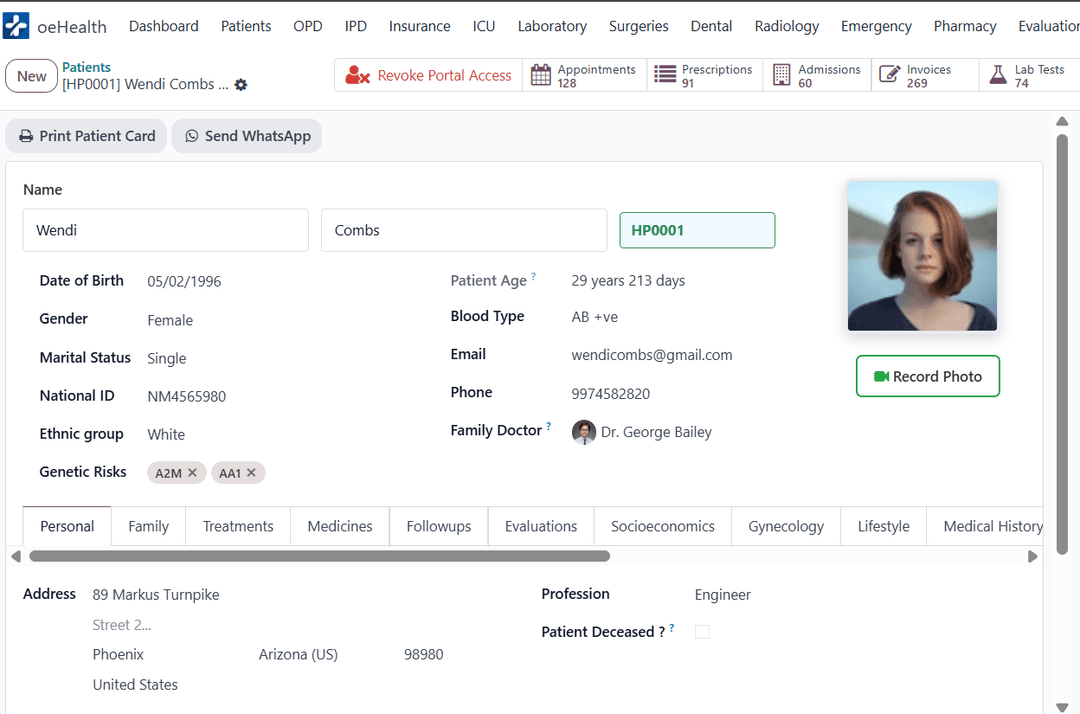Viewport: 1080px width, 714px height.
Task: Click the patient photo thumbnail
Action: coord(922,256)
